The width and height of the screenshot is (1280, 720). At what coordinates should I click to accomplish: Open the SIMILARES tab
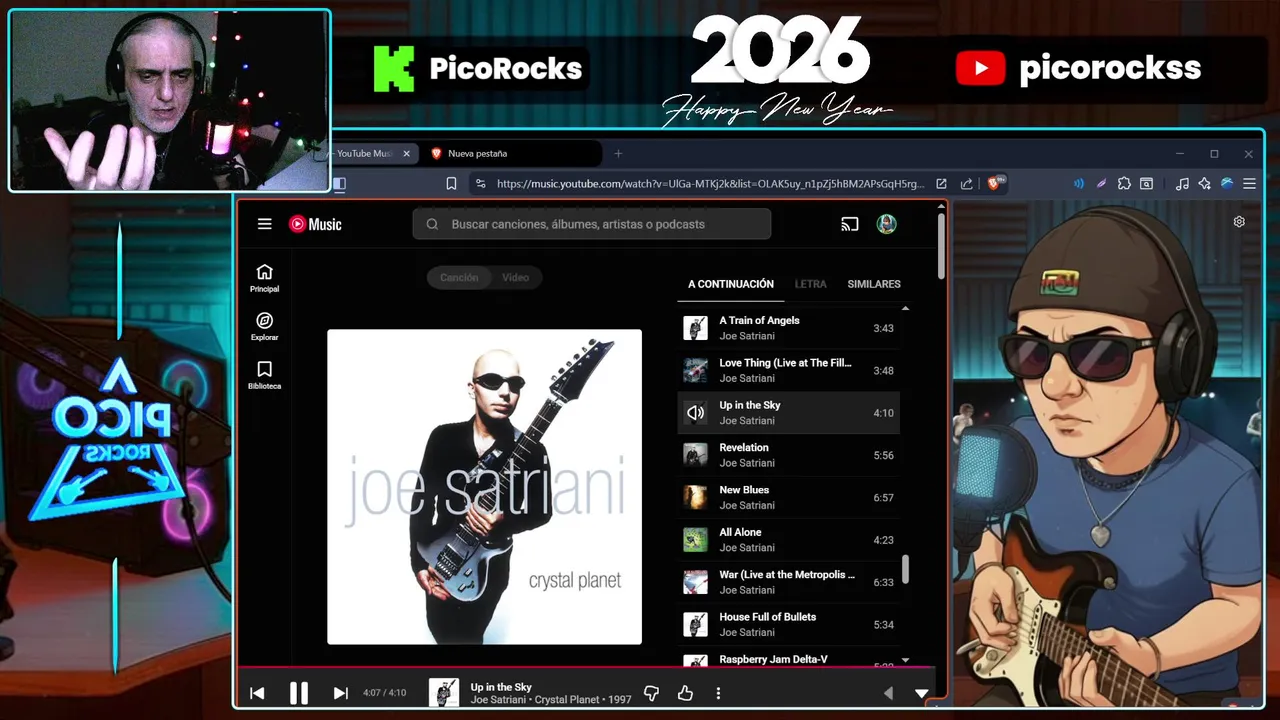click(x=874, y=284)
